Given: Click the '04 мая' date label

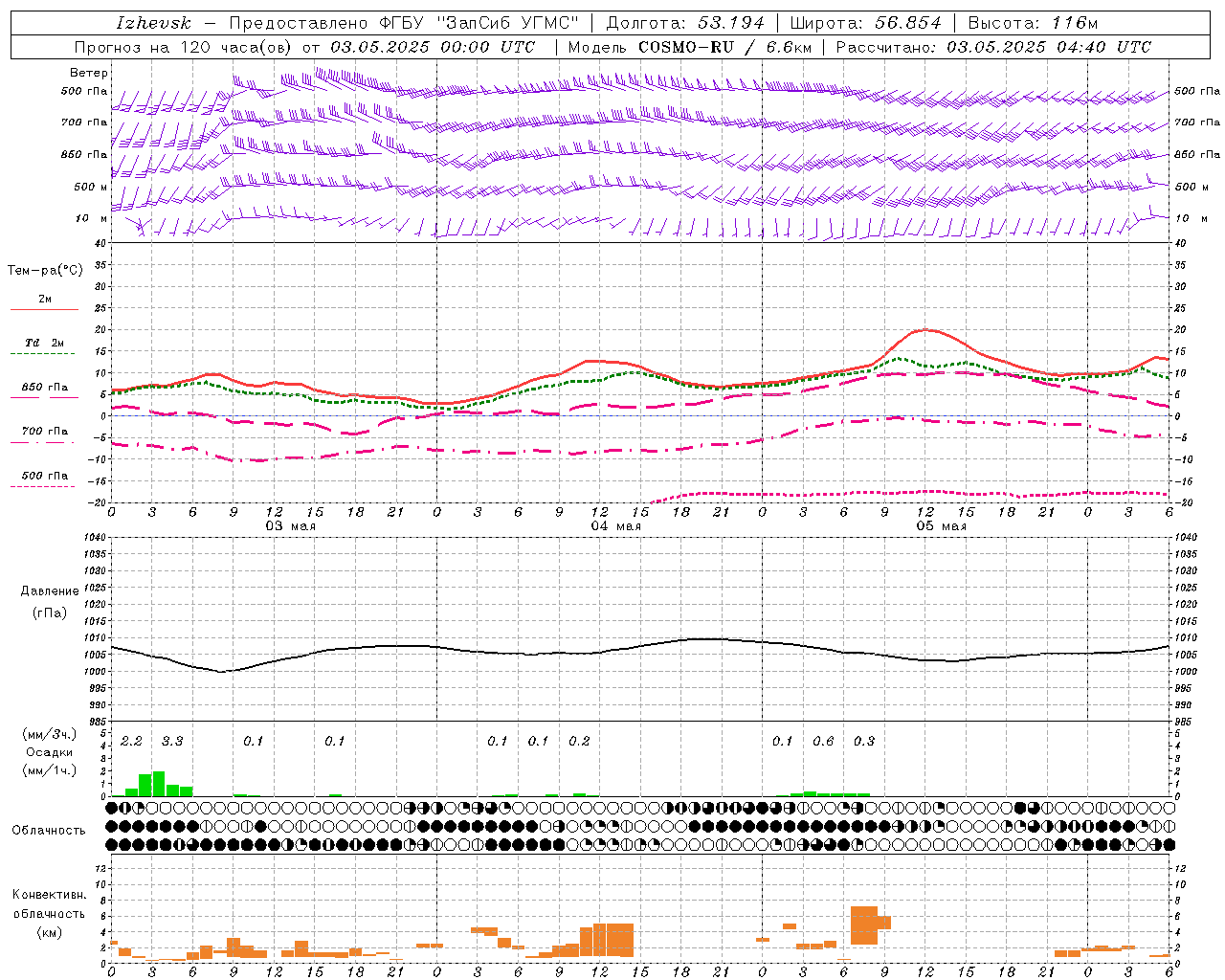Looking at the screenshot, I should pos(615,526).
